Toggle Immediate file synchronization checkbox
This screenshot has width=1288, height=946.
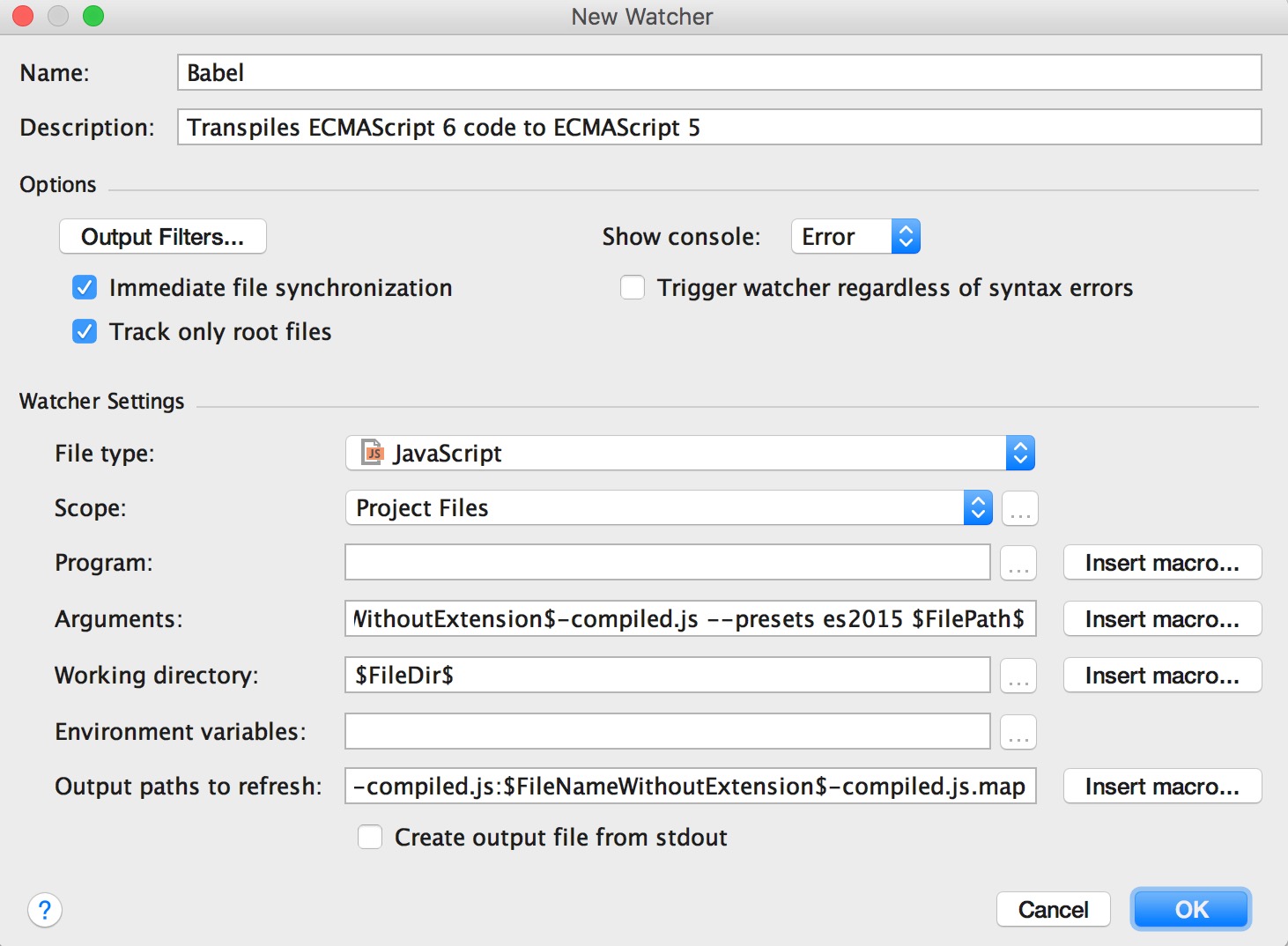pos(85,288)
